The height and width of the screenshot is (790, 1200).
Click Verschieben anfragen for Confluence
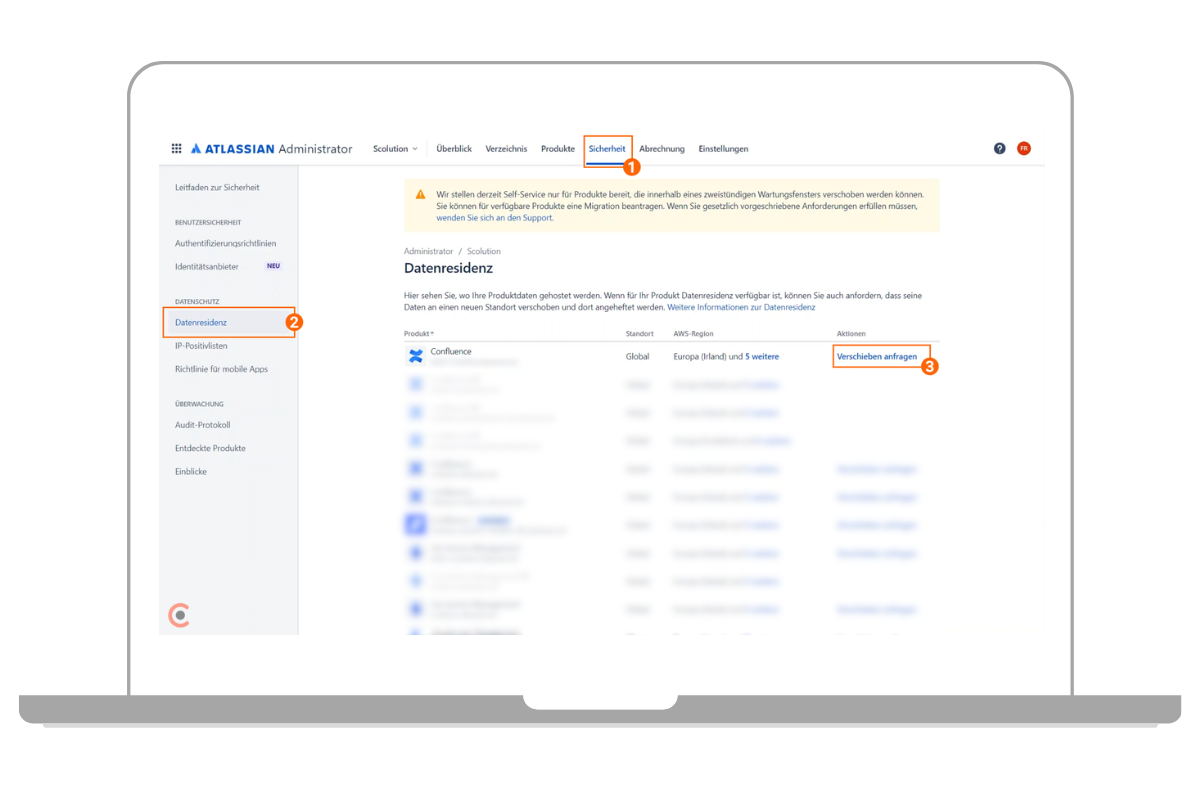(x=876, y=356)
